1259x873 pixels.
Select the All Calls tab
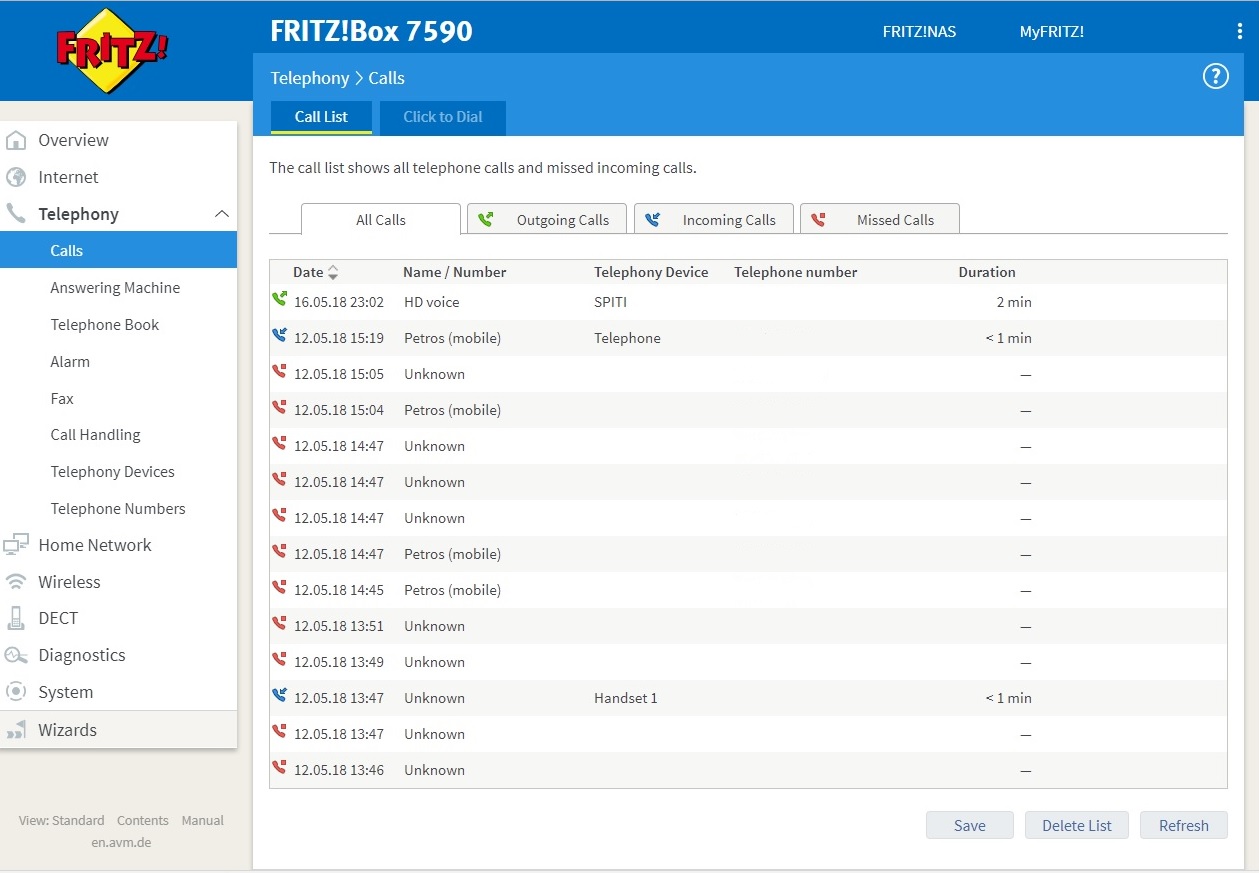point(381,220)
